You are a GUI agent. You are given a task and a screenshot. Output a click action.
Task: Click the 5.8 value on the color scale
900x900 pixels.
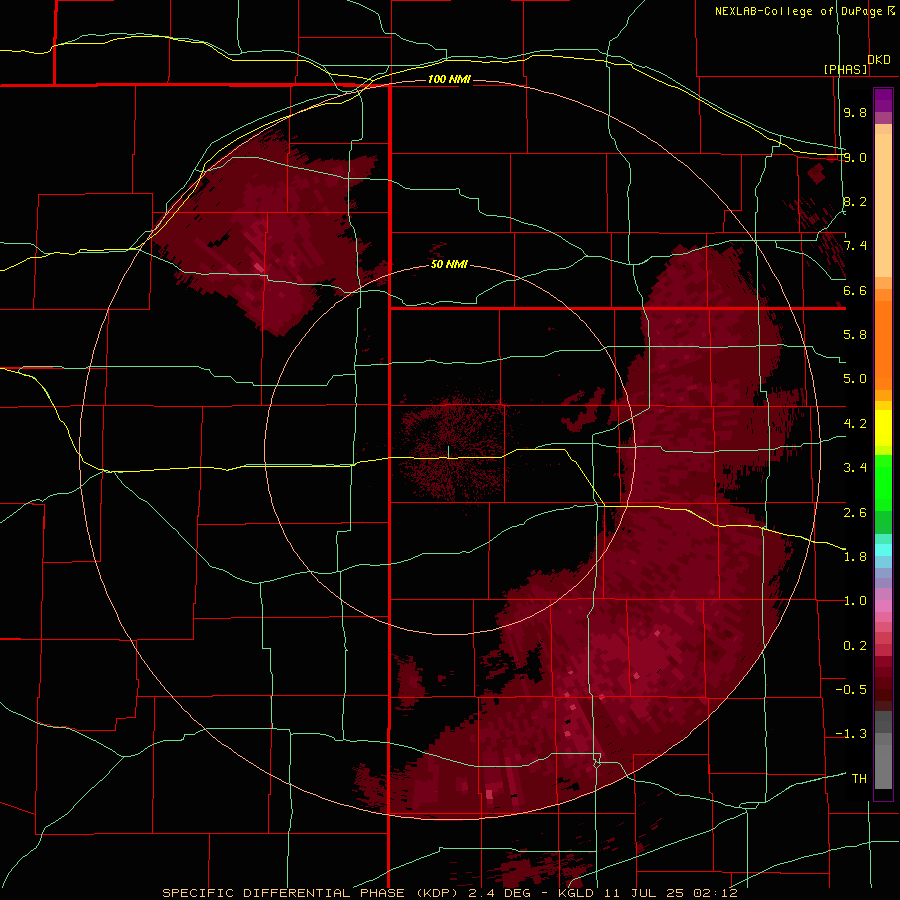(855, 335)
